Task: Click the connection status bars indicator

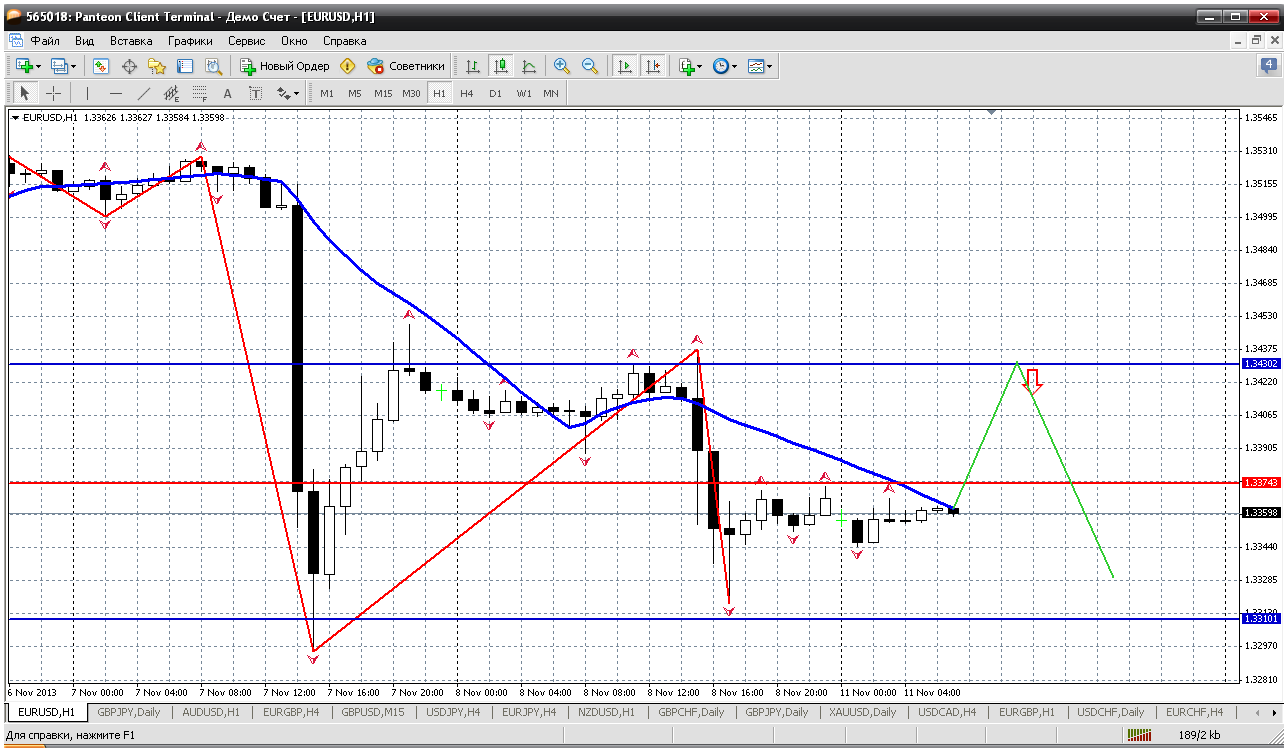Action: pos(1138,736)
